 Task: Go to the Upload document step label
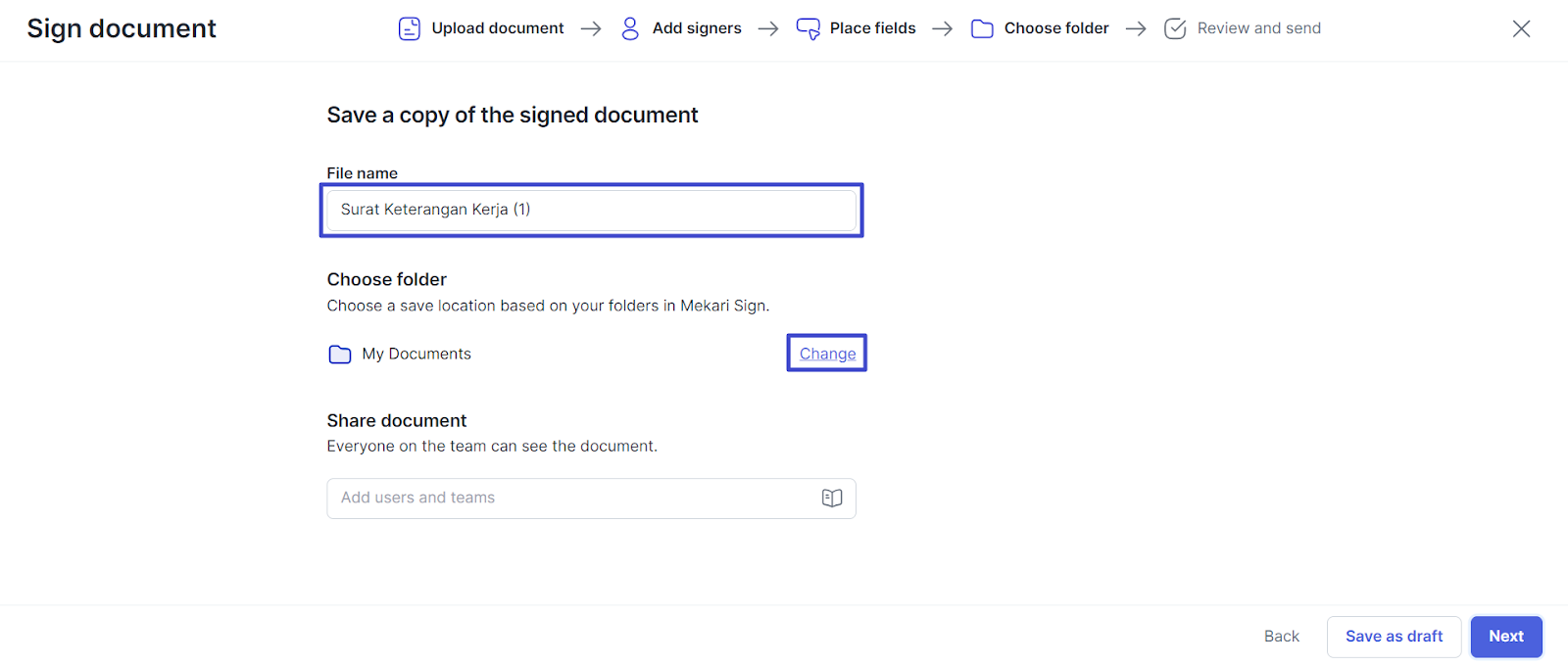pos(498,28)
